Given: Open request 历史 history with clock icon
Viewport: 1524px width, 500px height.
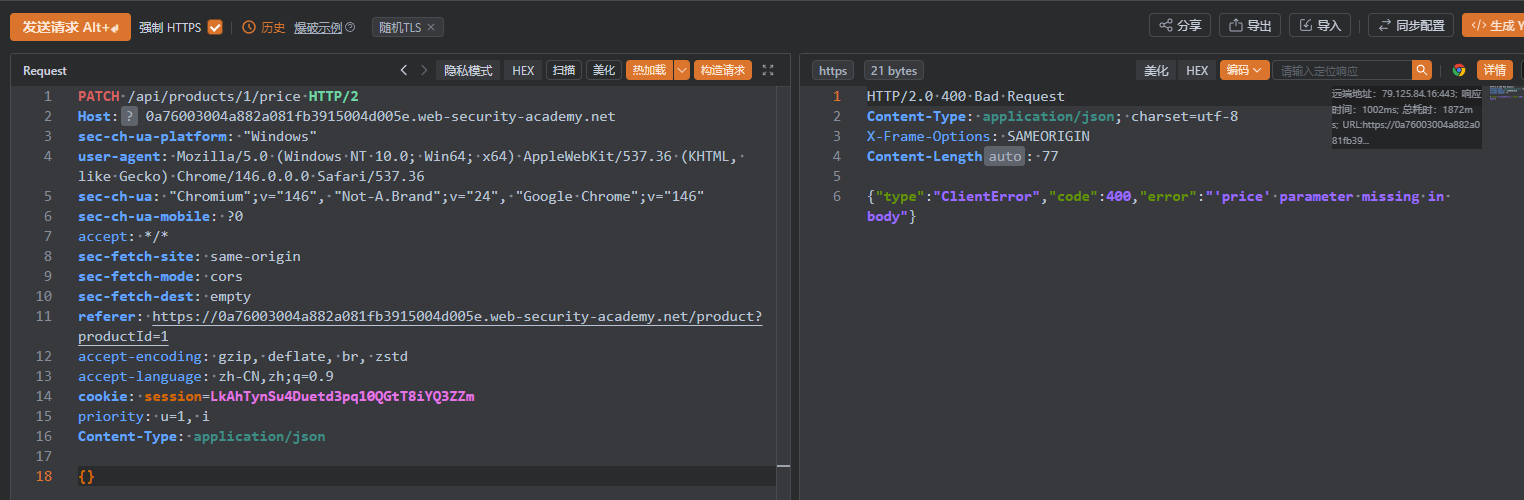Looking at the screenshot, I should pyautogui.click(x=264, y=27).
